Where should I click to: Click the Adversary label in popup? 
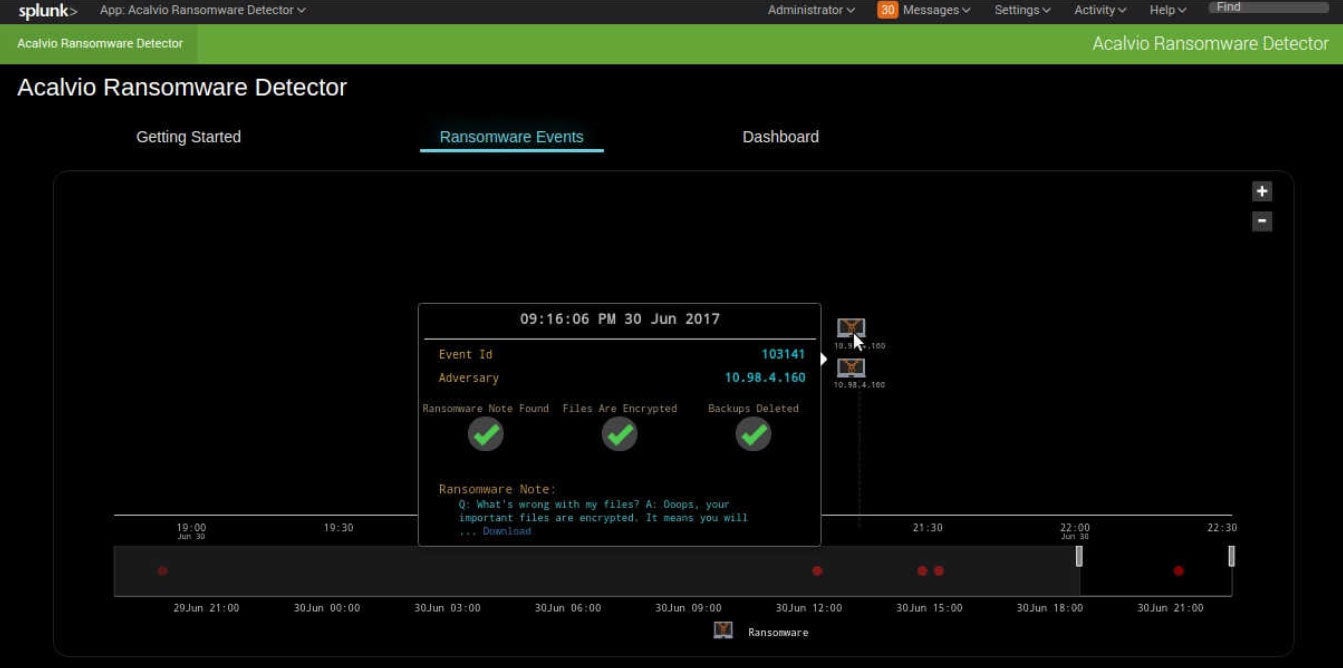468,378
